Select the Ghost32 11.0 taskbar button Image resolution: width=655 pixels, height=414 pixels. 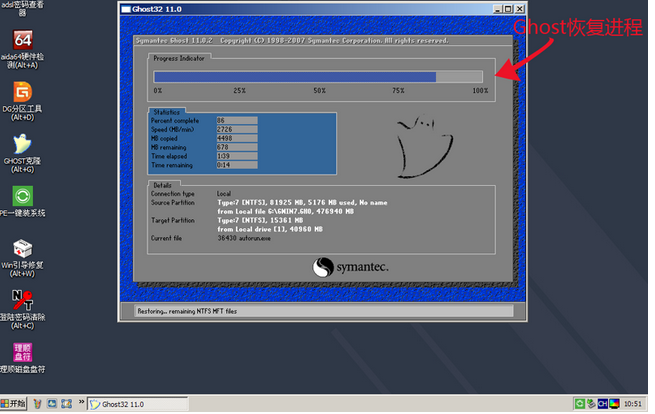coord(138,404)
